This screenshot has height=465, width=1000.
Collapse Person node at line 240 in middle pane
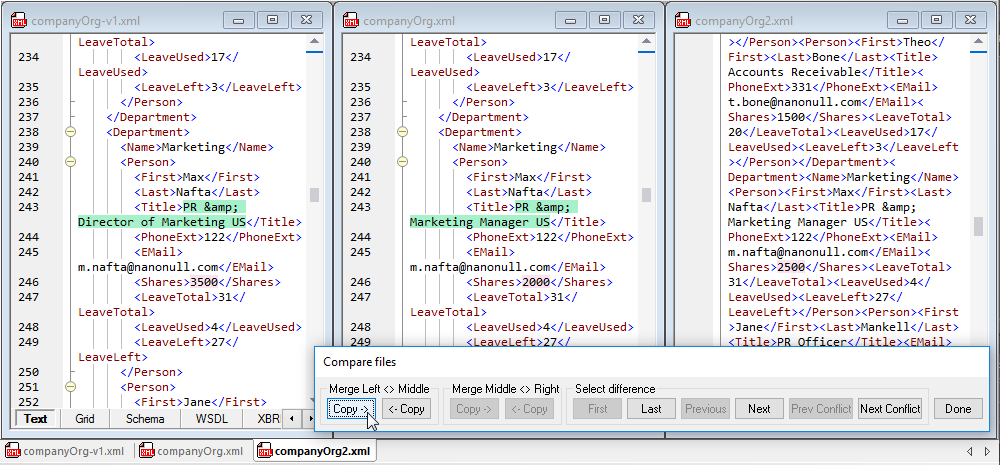402,162
